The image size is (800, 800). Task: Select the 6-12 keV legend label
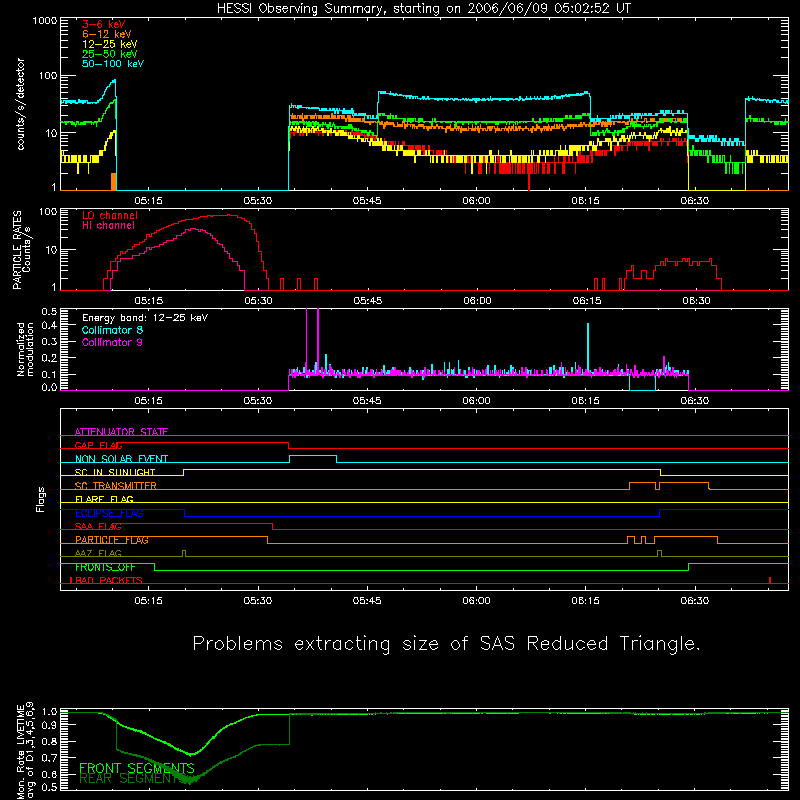click(x=106, y=34)
